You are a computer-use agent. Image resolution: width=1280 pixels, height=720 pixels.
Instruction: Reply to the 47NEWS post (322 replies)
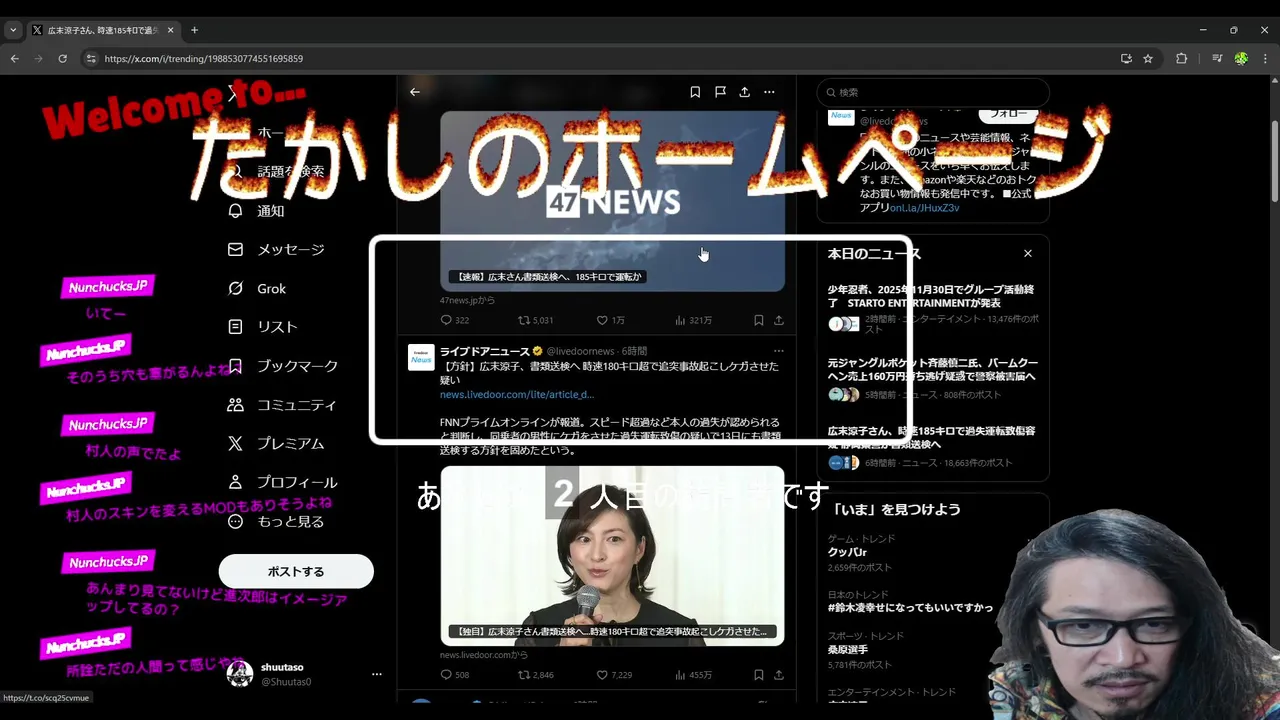point(454,320)
